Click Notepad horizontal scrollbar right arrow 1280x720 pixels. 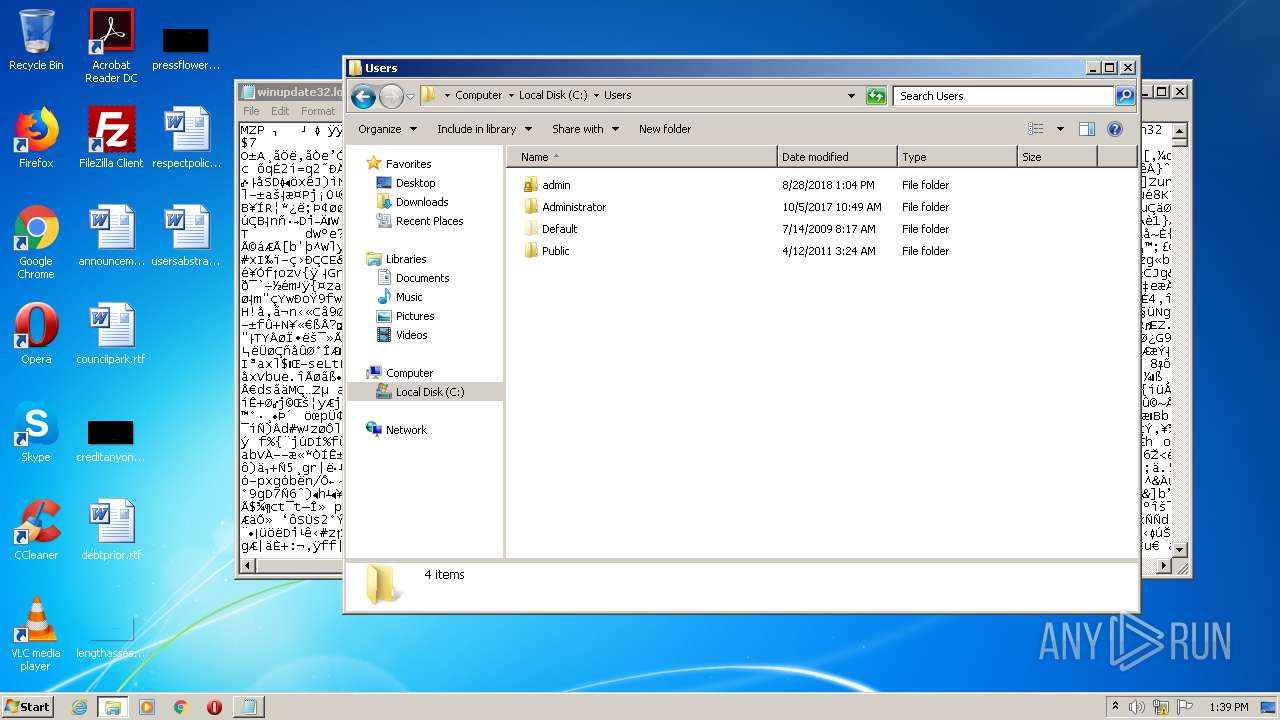coord(1163,566)
